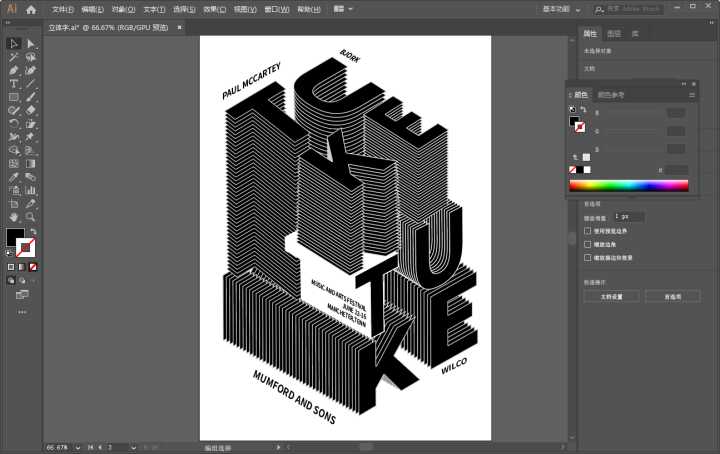Reset default fill and stroke in the toolbar
This screenshot has height=454, width=720.
coord(10,252)
